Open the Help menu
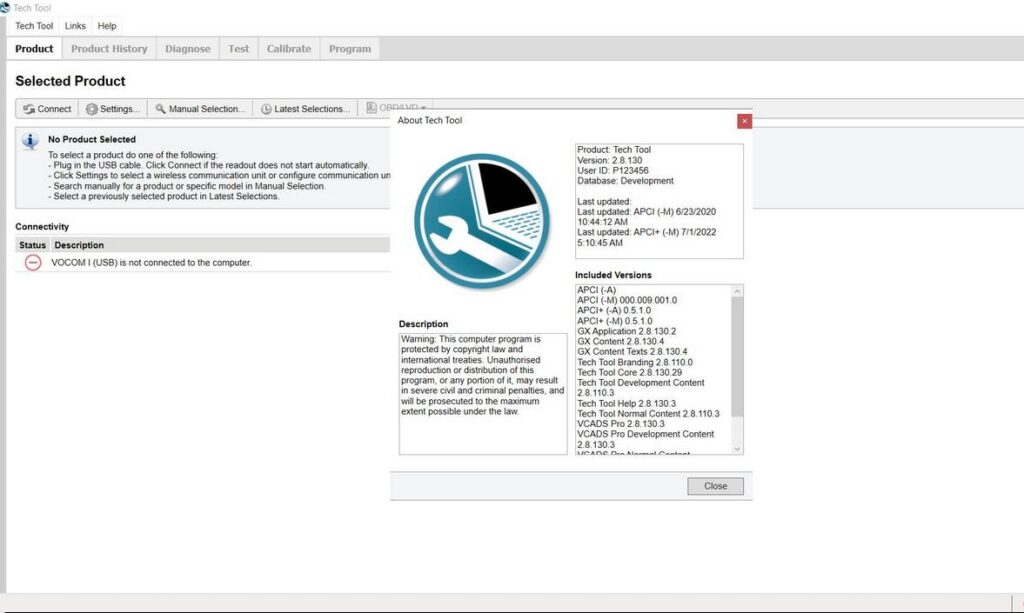Screen dimensions: 1024x613 (x=106, y=25)
